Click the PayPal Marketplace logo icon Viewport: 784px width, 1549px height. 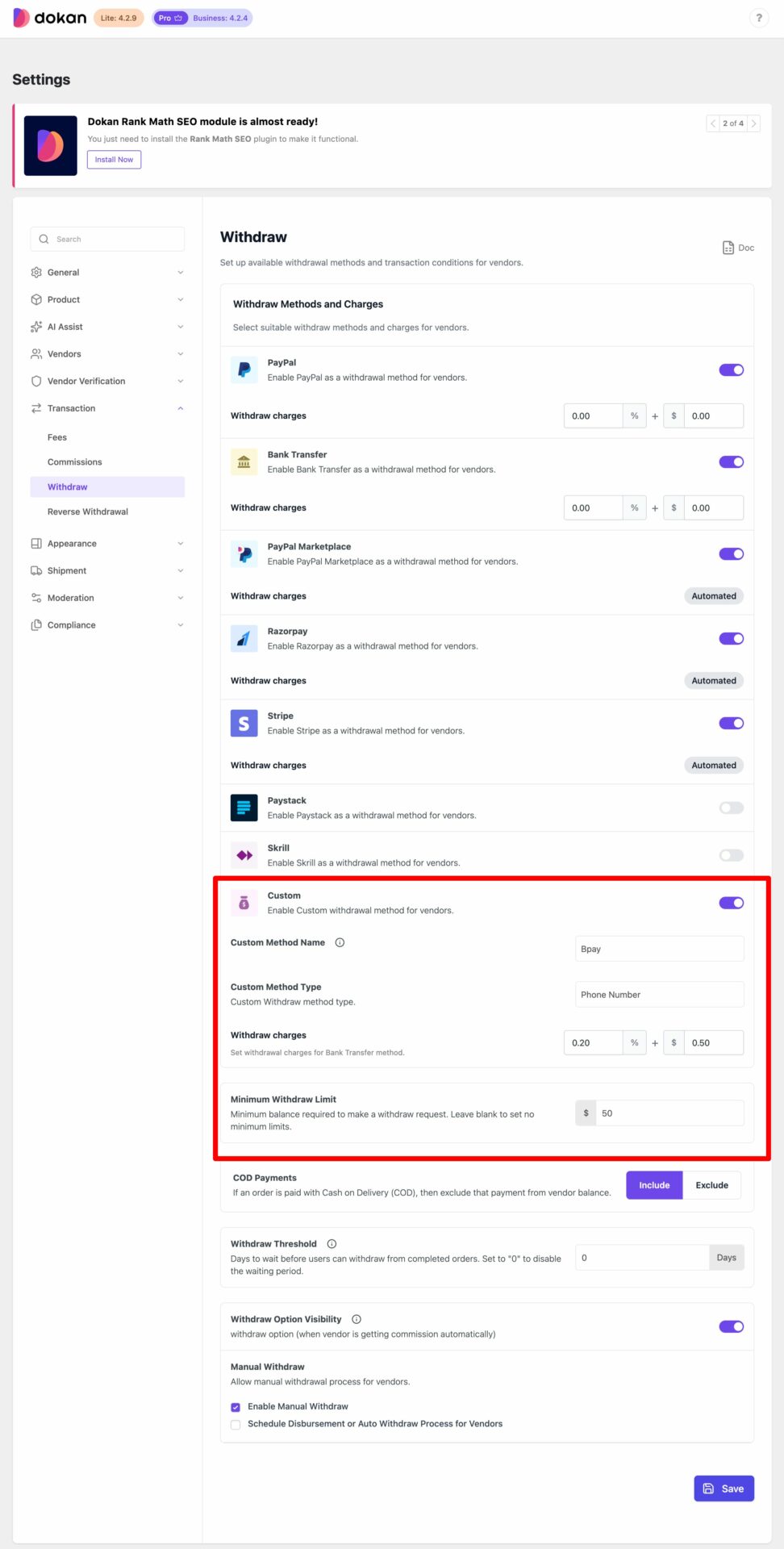tap(244, 554)
